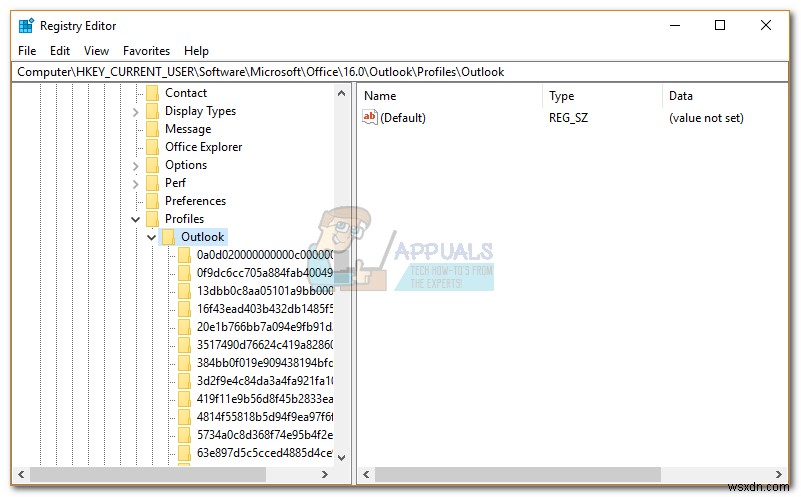801x497 pixels.
Task: Click the REG_SZ type cell
Action: (x=568, y=117)
